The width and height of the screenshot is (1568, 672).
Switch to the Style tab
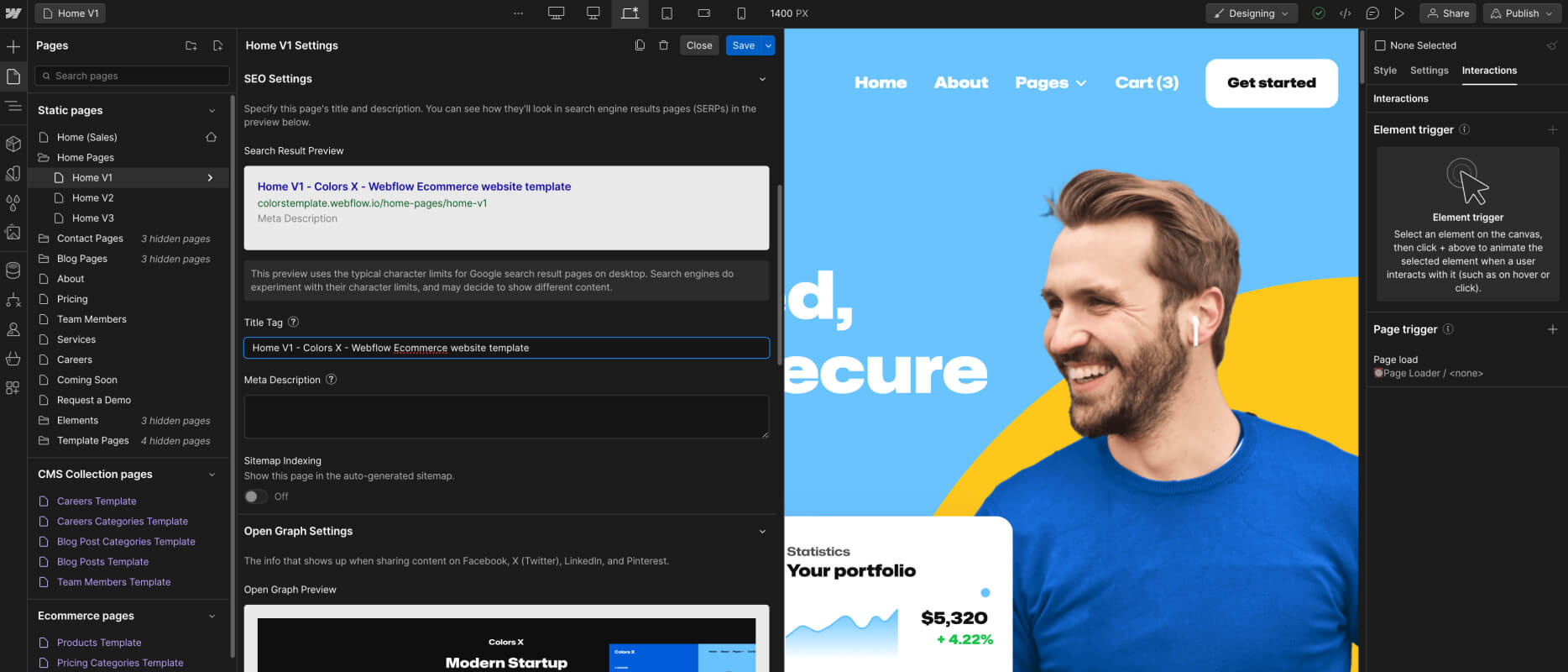[x=1385, y=71]
